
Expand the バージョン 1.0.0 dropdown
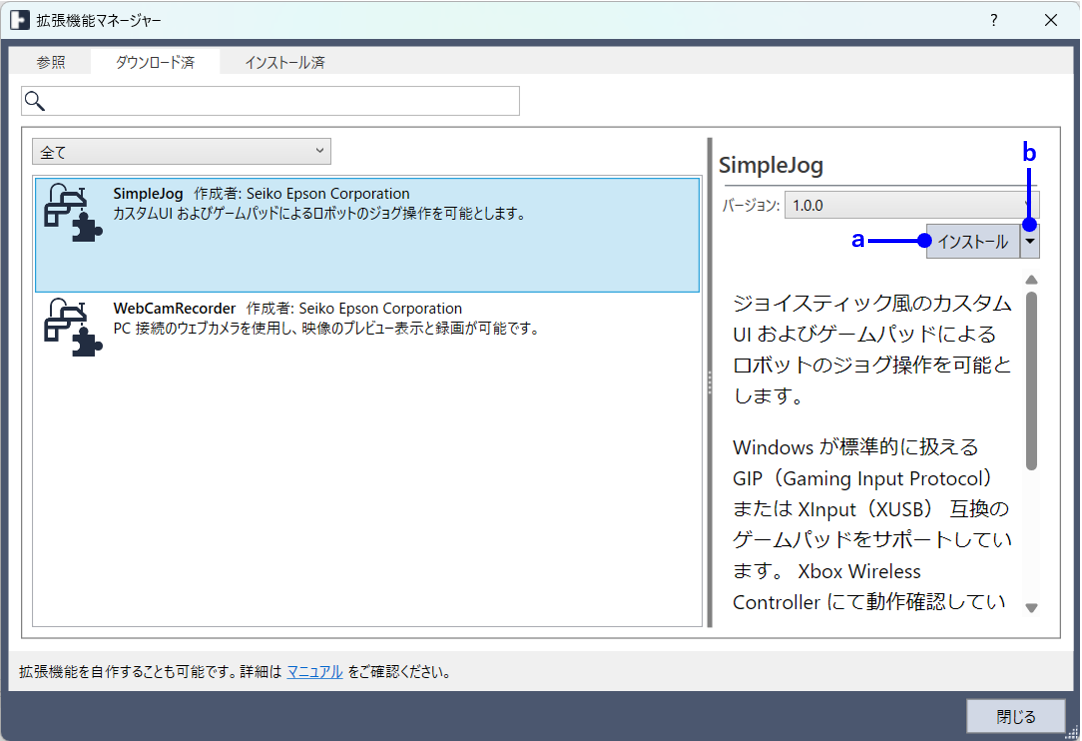[911, 205]
